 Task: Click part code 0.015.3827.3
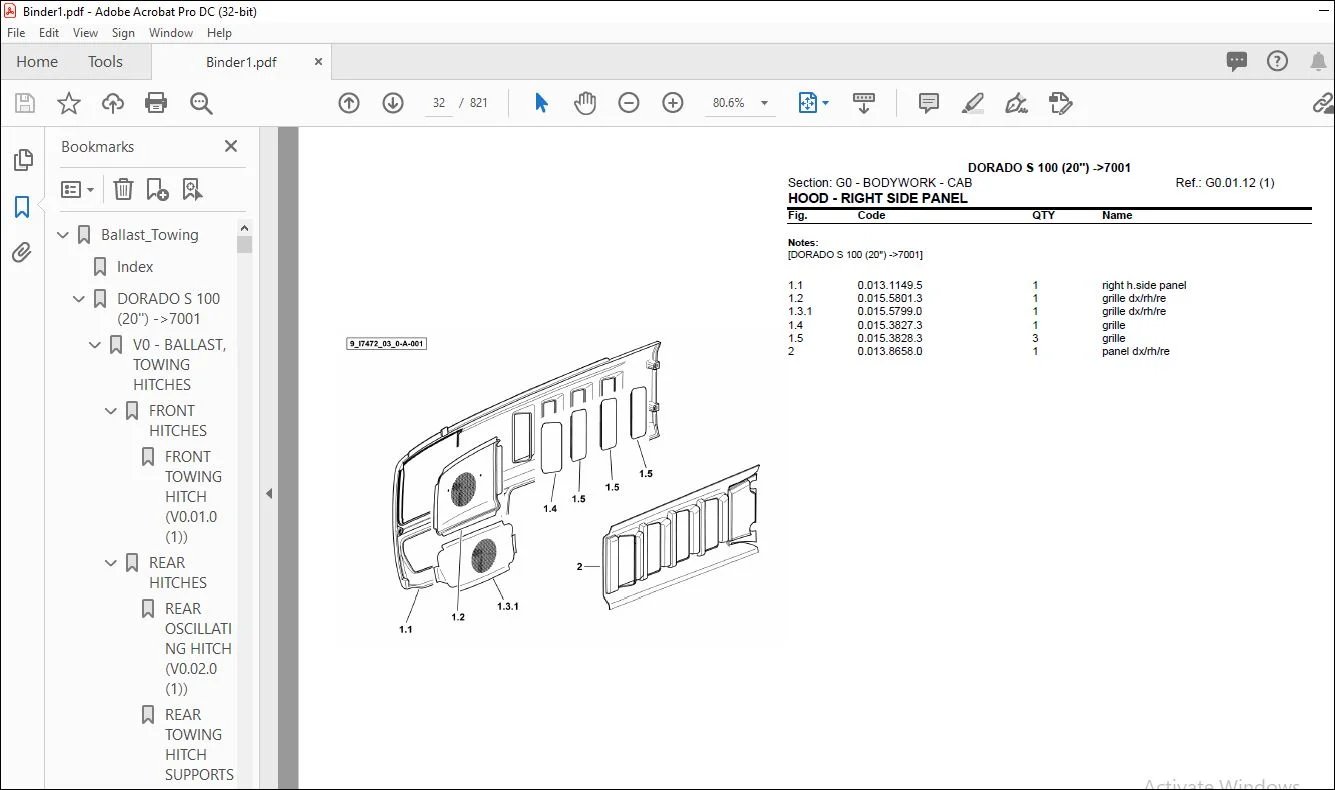[890, 325]
